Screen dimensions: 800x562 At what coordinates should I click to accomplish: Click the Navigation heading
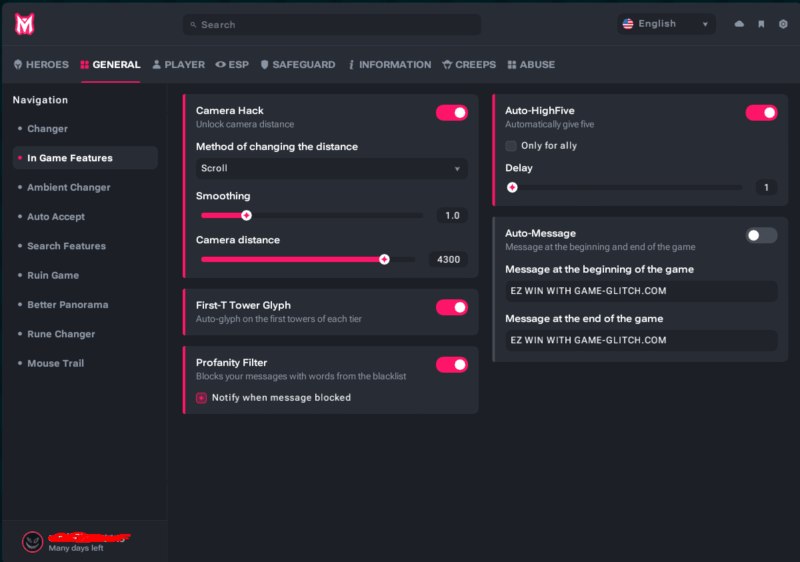pos(40,100)
